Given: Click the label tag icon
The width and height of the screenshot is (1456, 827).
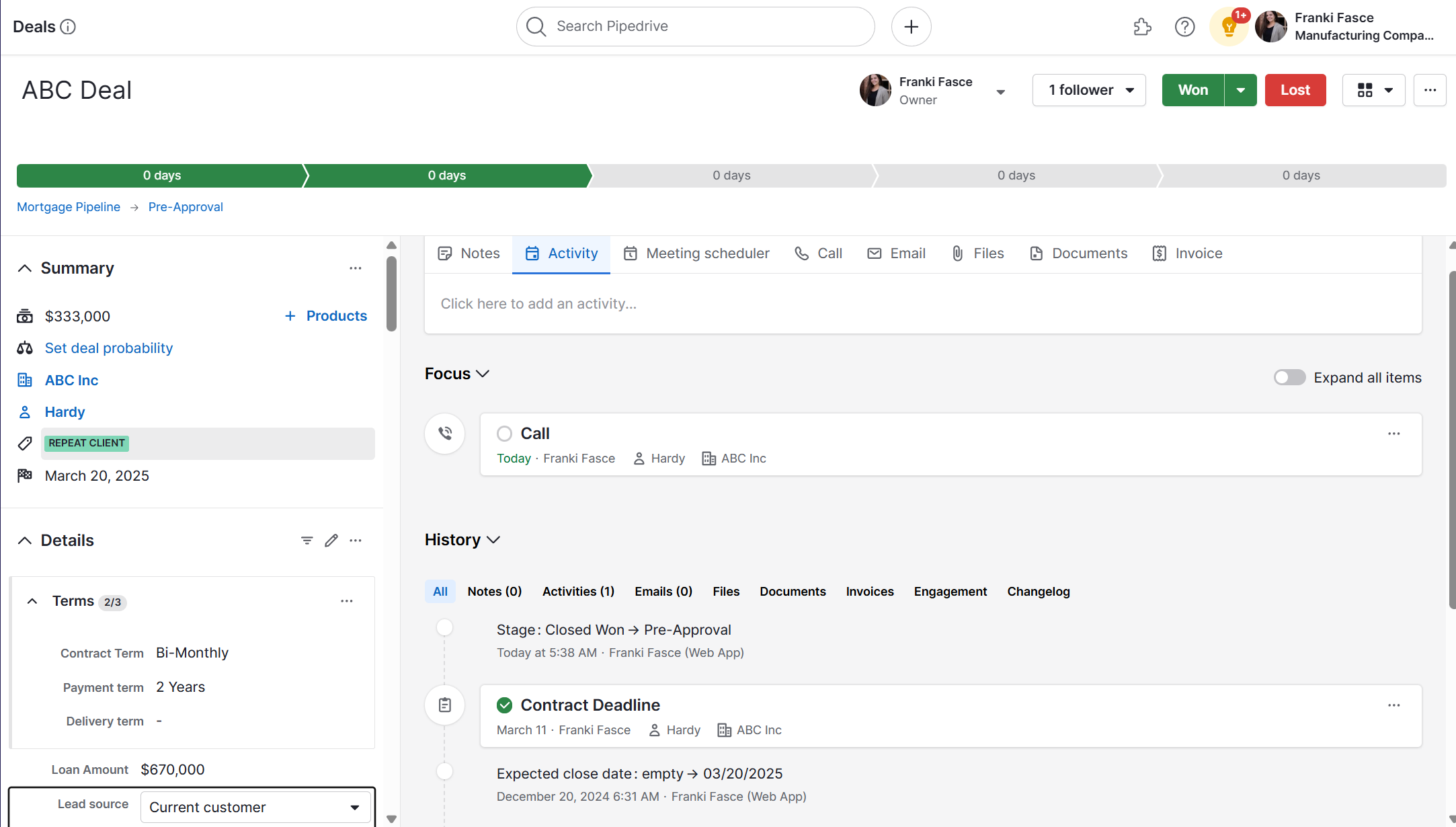Looking at the screenshot, I should tap(25, 444).
